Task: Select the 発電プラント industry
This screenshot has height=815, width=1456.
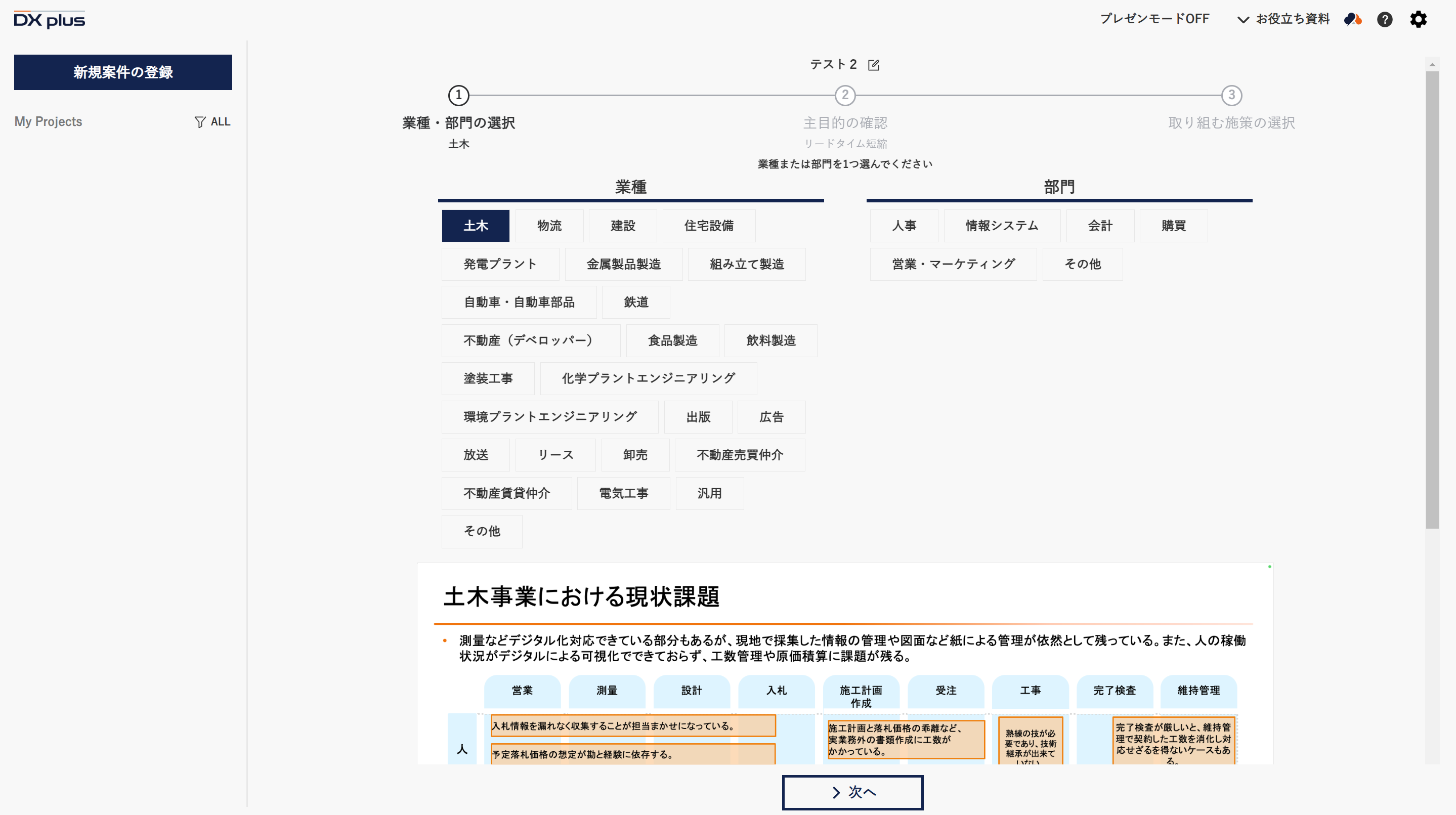Action: 500,265
